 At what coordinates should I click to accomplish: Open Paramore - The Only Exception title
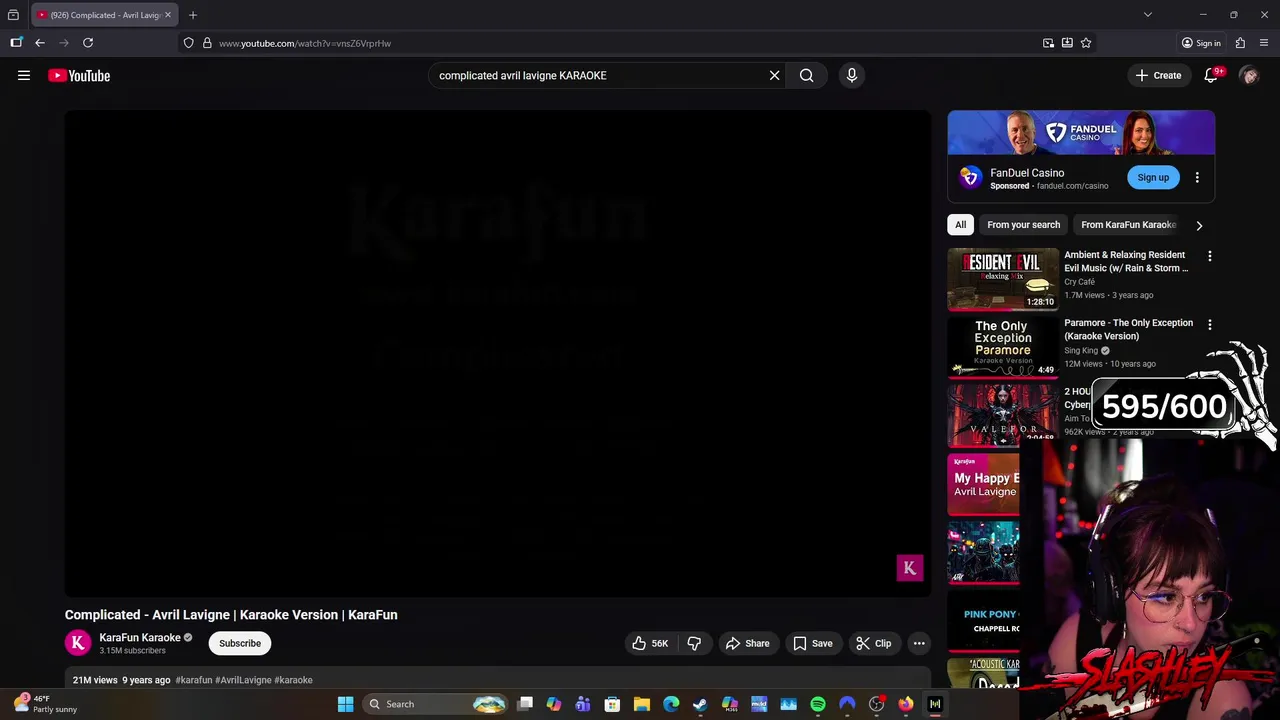(x=1128, y=329)
